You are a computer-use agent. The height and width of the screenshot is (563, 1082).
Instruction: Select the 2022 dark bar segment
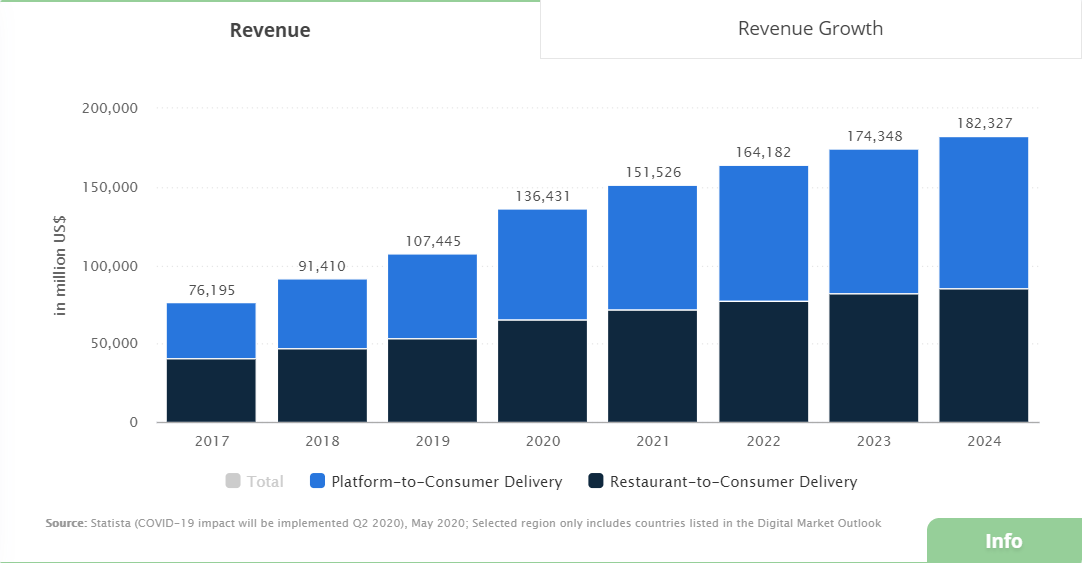[764, 362]
